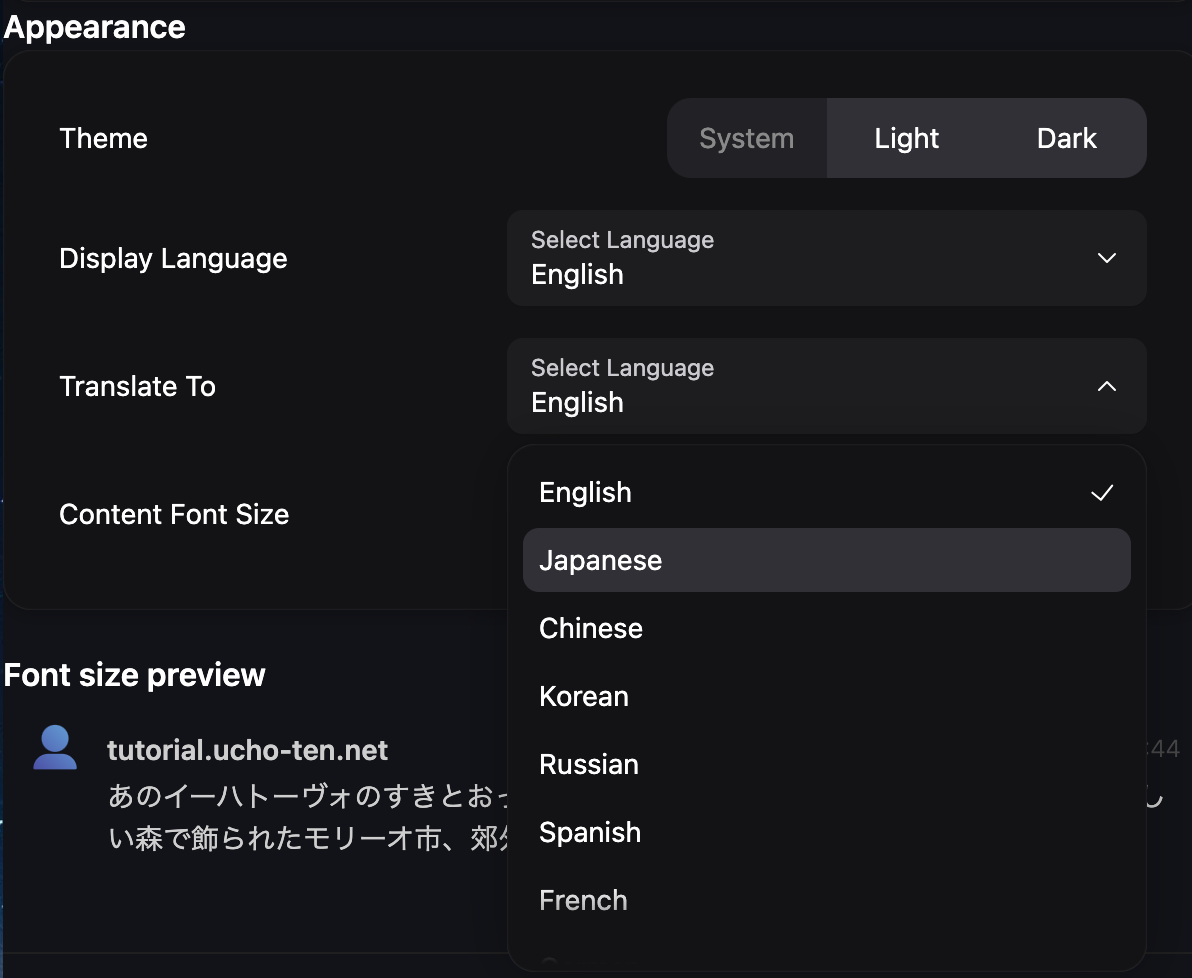
Task: Click the Font size preview heading
Action: (x=135, y=675)
